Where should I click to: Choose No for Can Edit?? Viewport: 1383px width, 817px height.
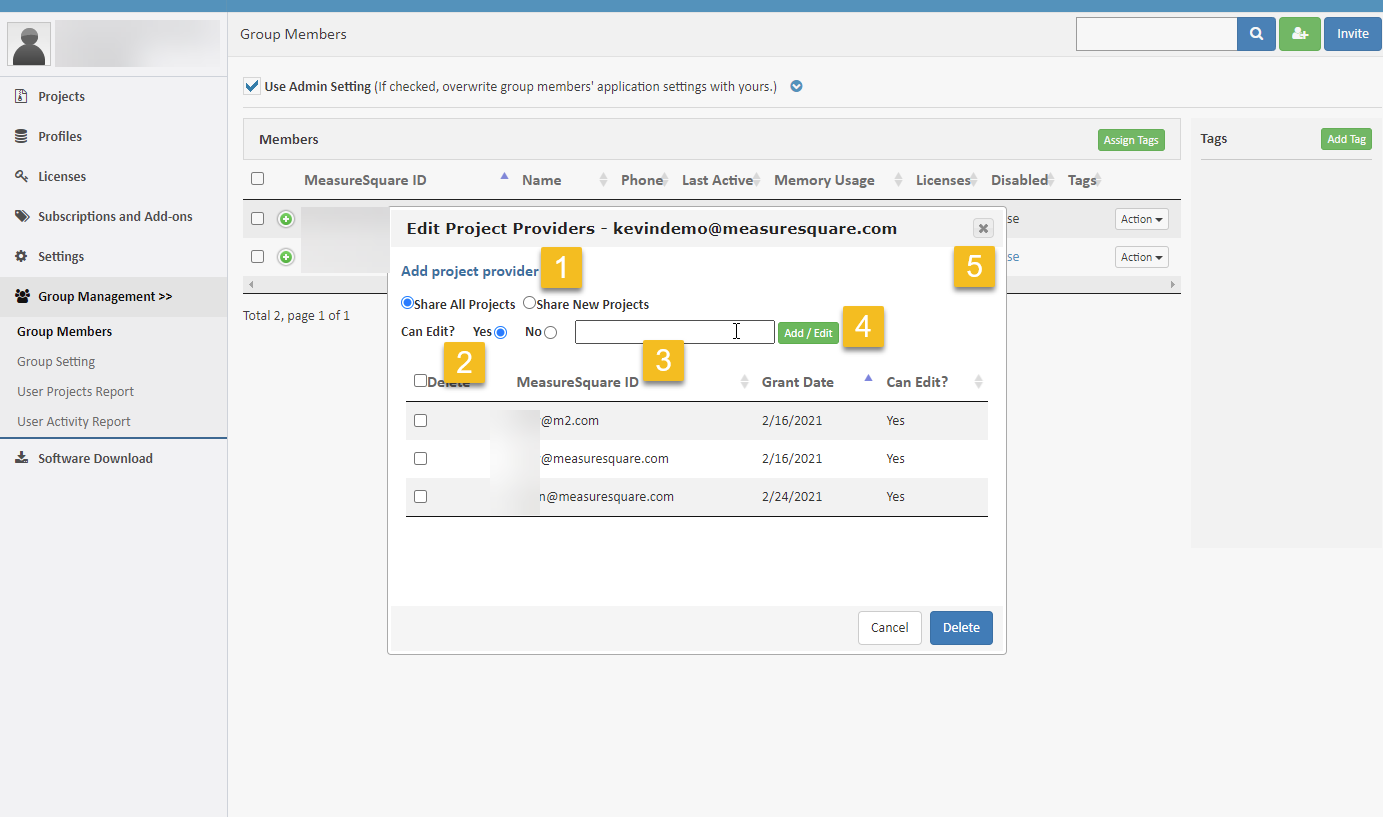tap(550, 332)
